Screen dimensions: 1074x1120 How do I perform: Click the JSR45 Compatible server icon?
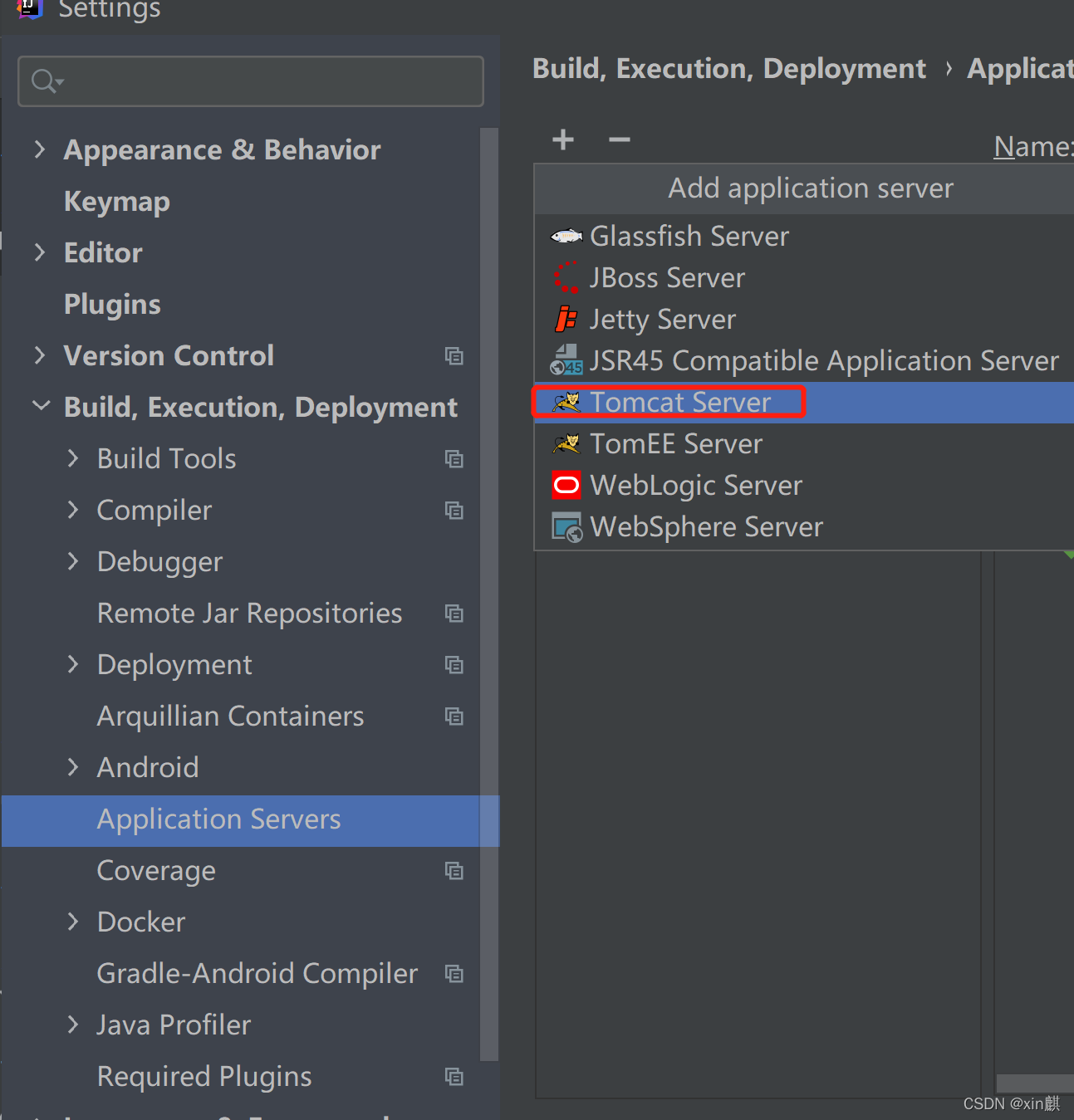point(566,360)
